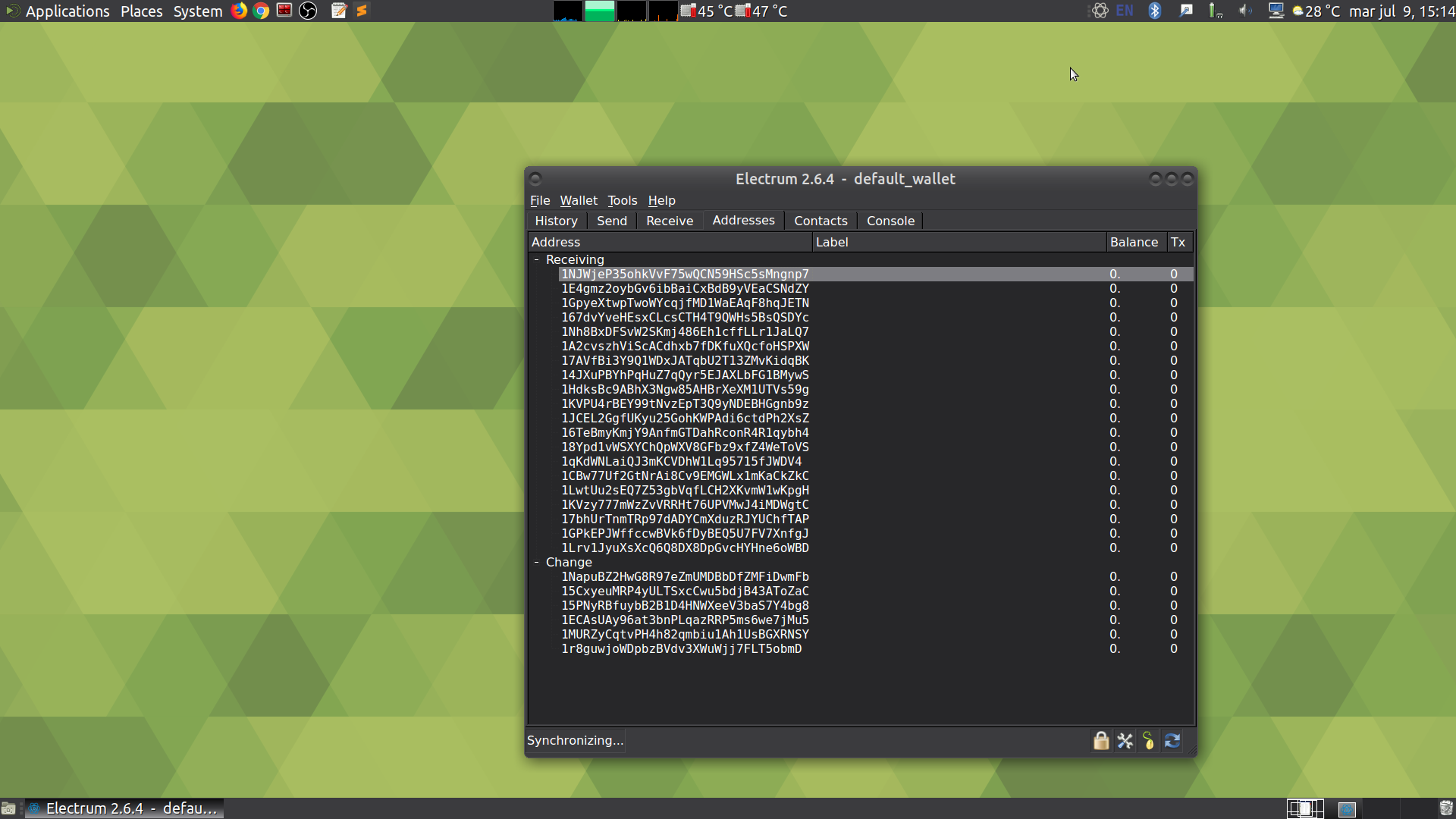Select address 1KVPU4rBEY99tNvzEpT3Q9yNDEBHGgnb9z
This screenshot has height=819, width=1456.
coord(685,403)
